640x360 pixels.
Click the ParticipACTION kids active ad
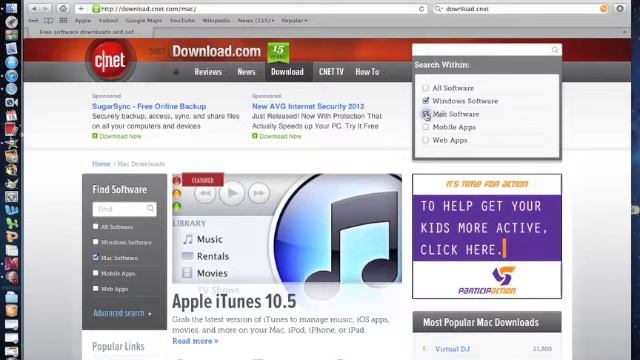487,236
